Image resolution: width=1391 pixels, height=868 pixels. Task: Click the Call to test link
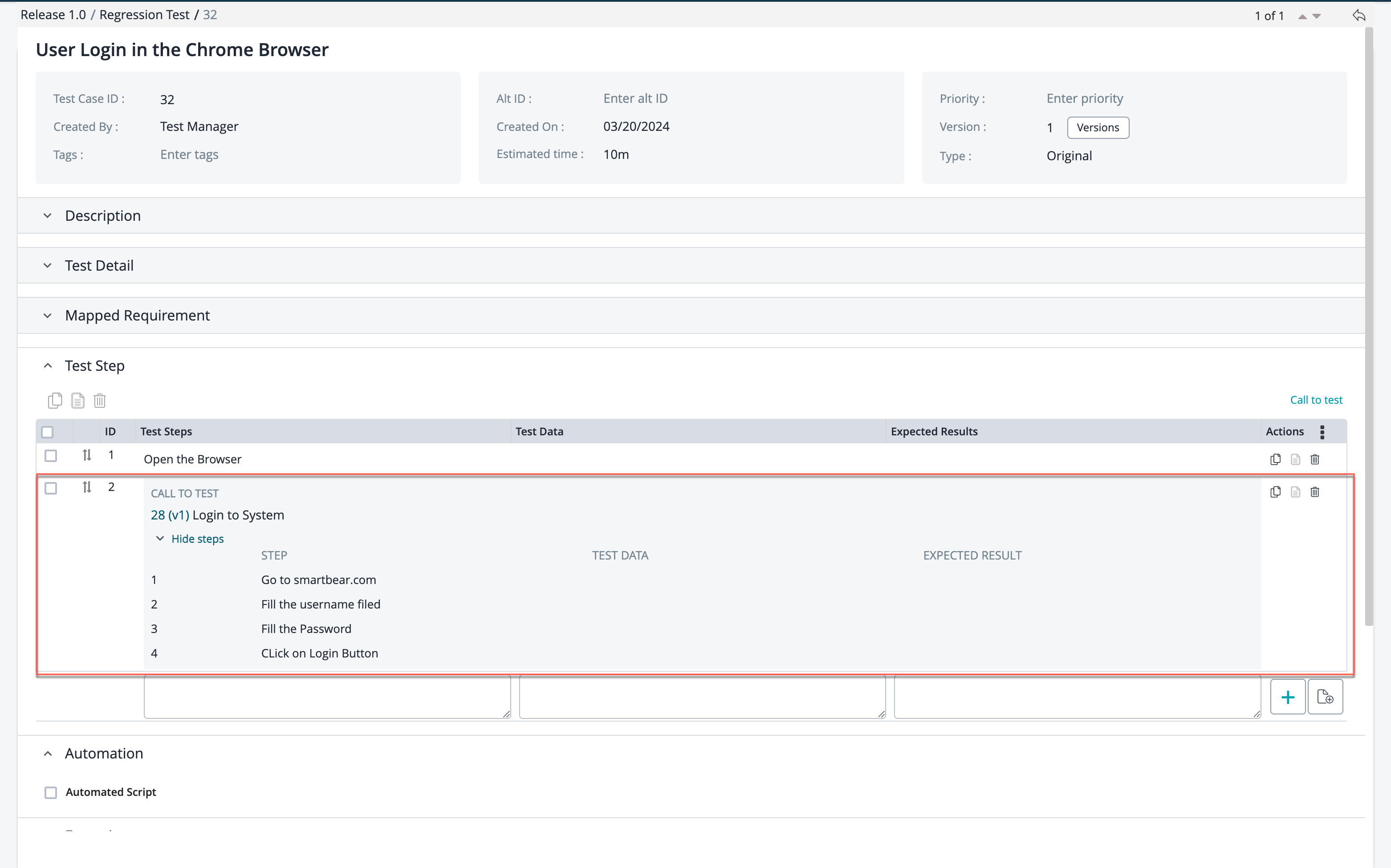[x=1316, y=400]
